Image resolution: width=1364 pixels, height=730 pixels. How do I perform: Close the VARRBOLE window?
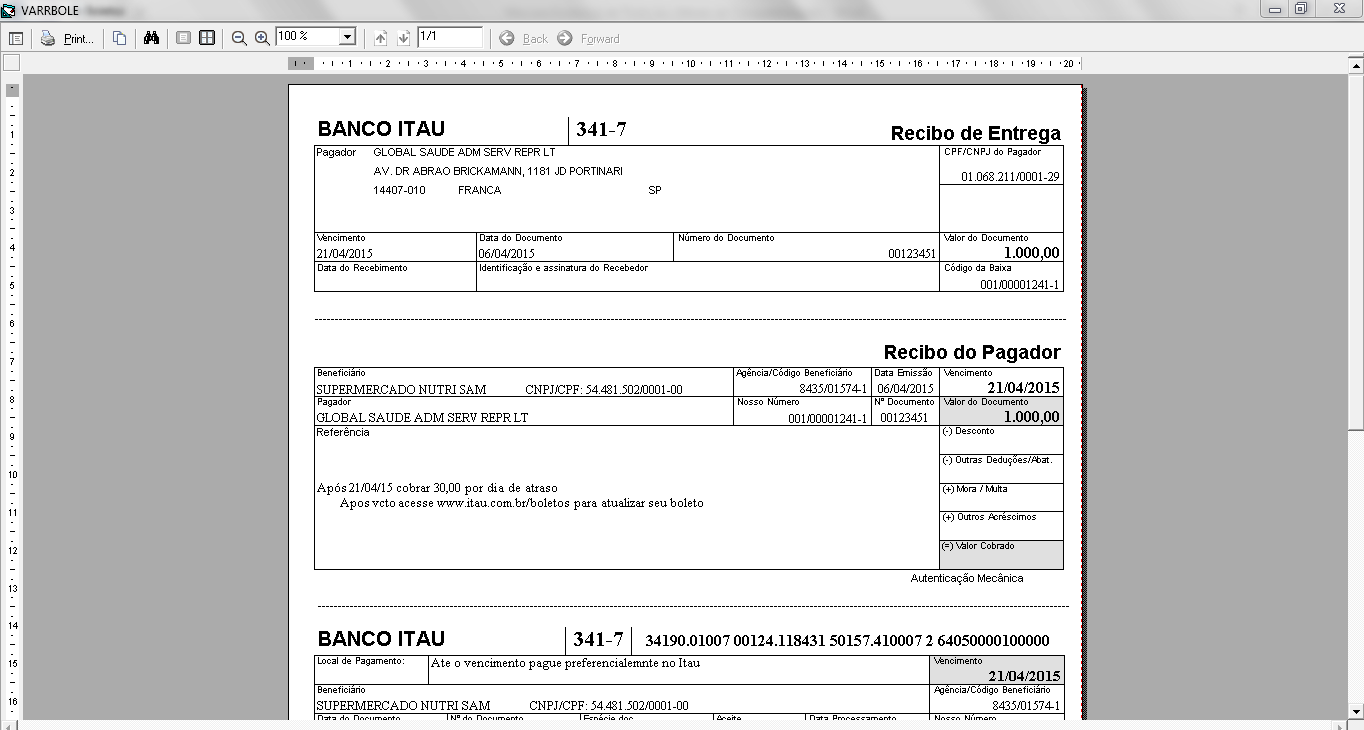(1338, 8)
